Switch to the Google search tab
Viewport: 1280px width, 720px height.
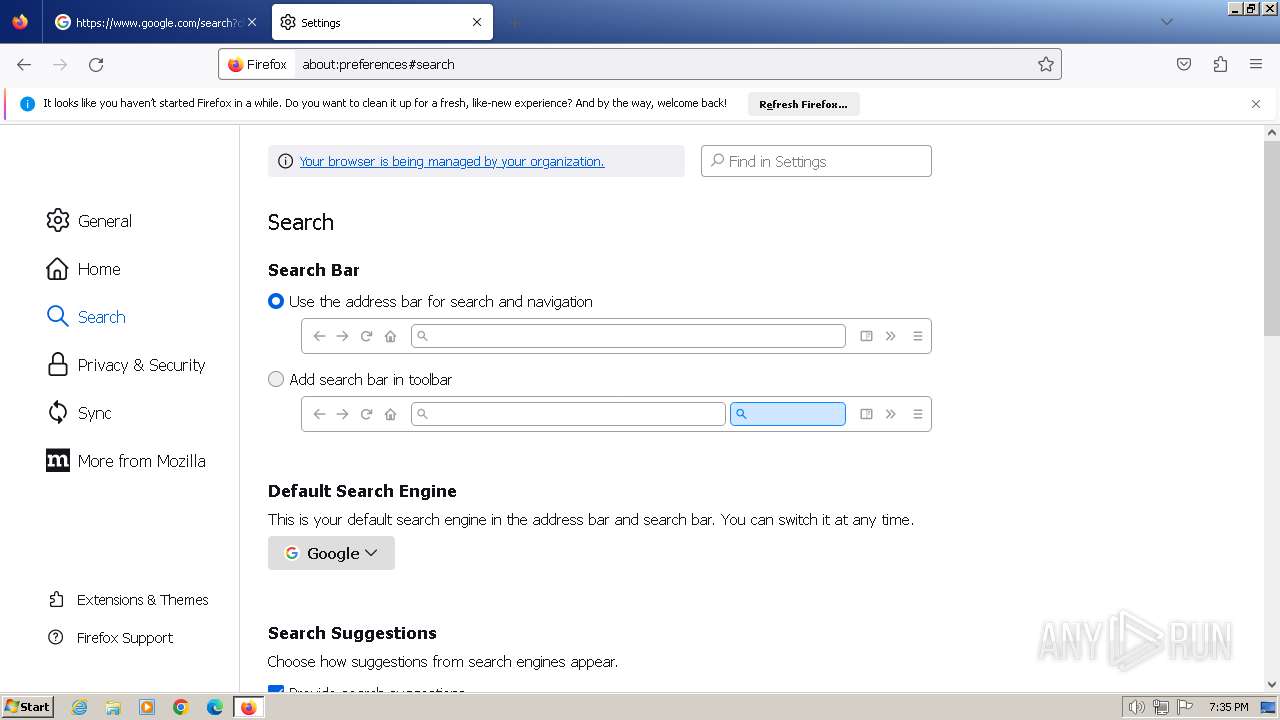(x=157, y=22)
